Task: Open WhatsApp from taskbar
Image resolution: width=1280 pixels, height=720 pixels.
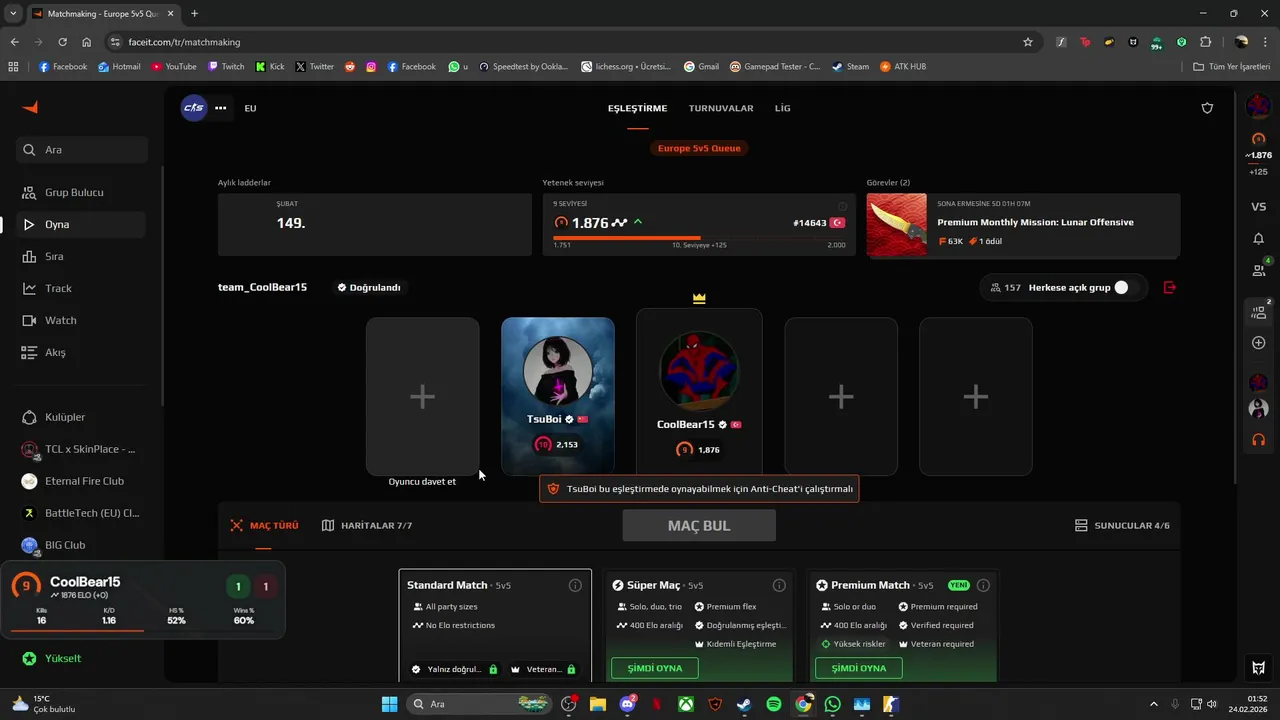Action: pos(833,704)
